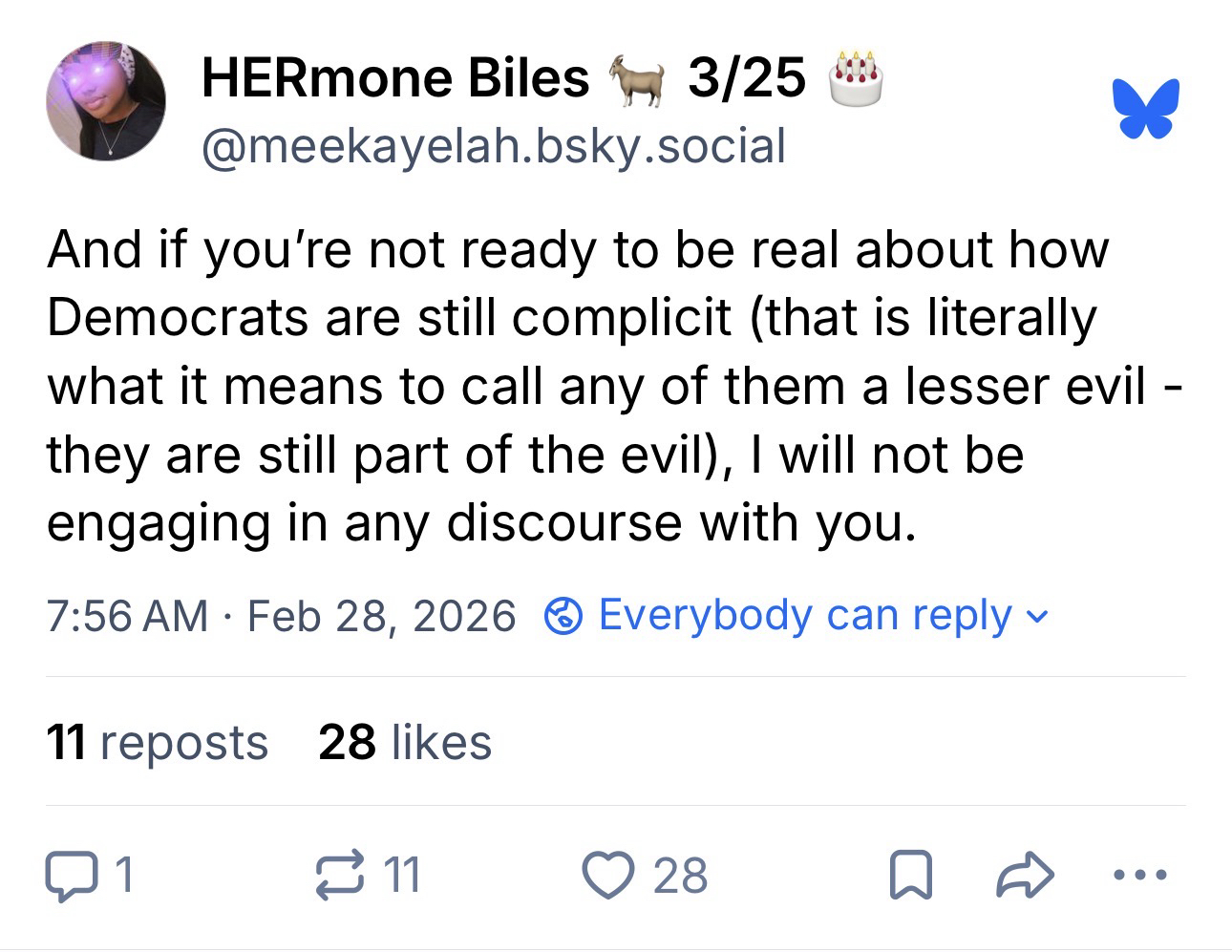Click the share arrow icon

pyautogui.click(x=1025, y=876)
